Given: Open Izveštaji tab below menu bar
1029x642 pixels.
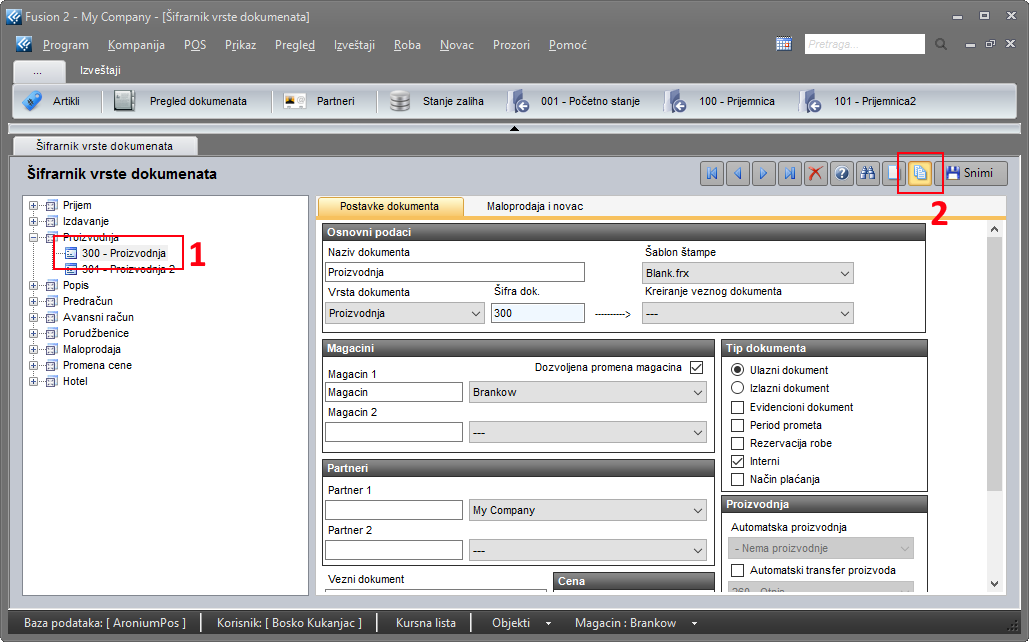Looking at the screenshot, I should (x=100, y=70).
